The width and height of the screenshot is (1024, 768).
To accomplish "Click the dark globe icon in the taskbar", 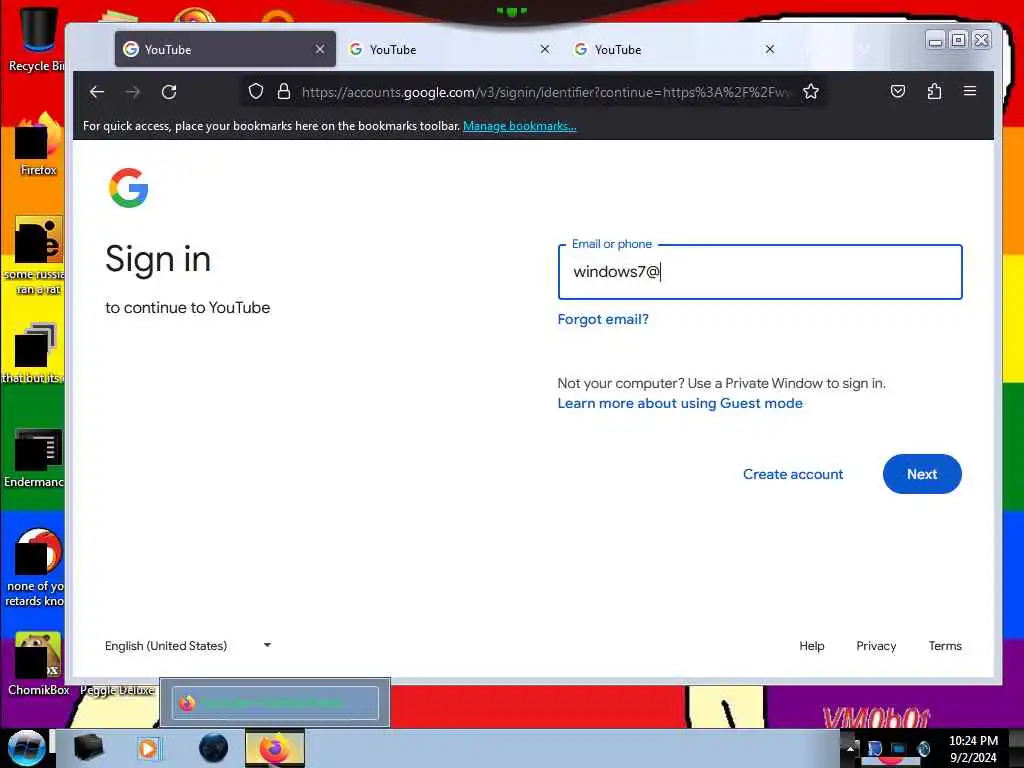I will 214,748.
